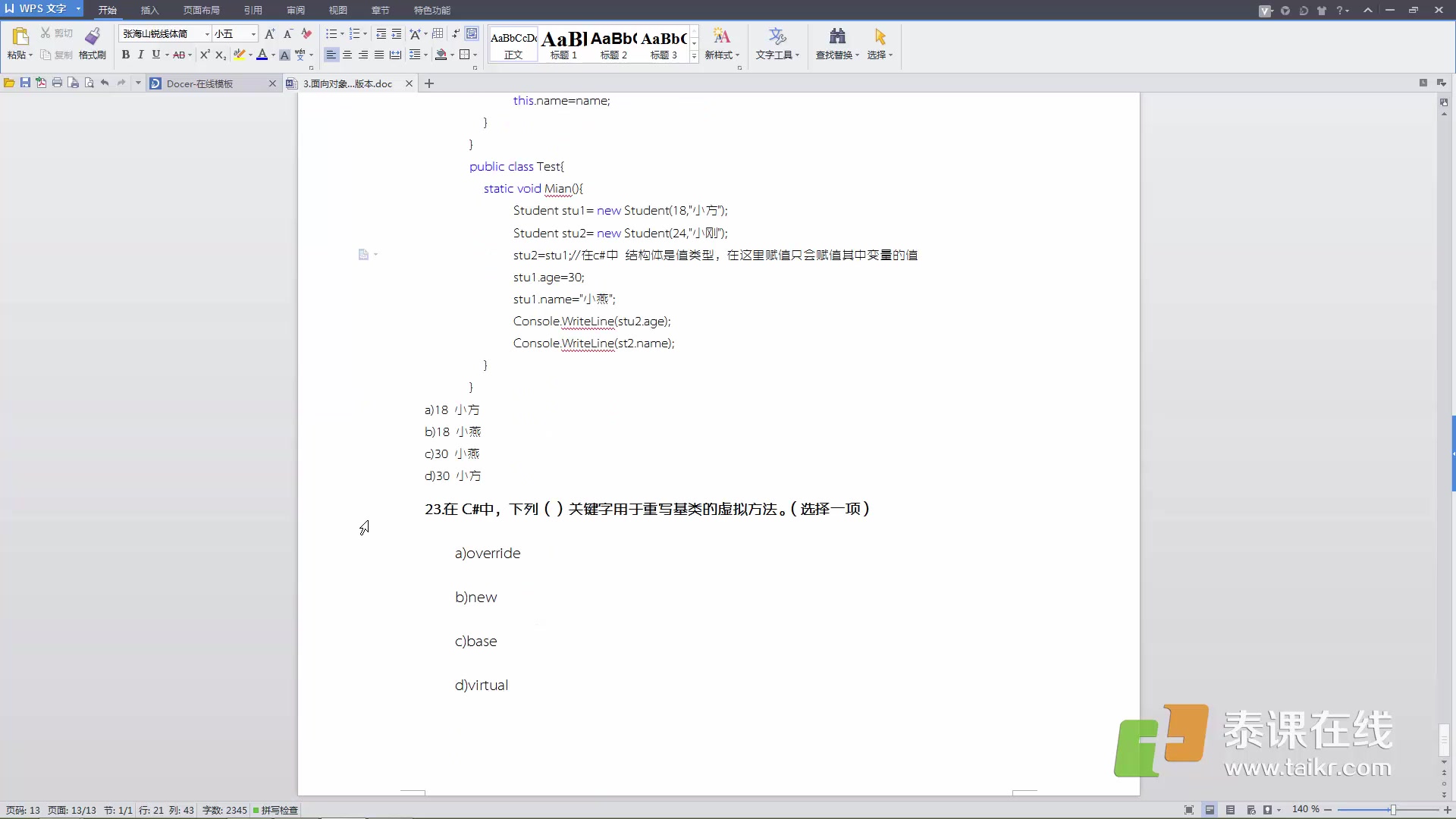Viewport: 1456px width, 819px height.
Task: Add a new document tab with plus
Action: click(429, 83)
